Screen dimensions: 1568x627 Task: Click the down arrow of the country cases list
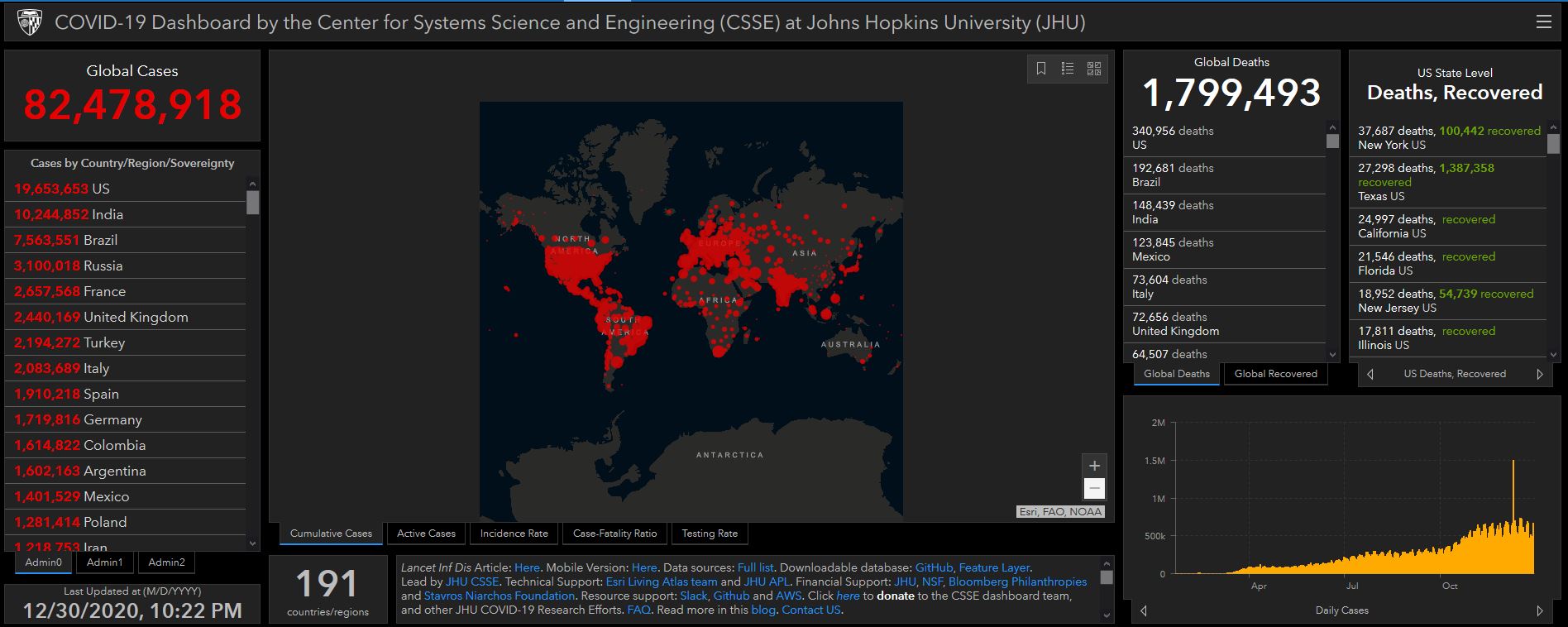253,543
